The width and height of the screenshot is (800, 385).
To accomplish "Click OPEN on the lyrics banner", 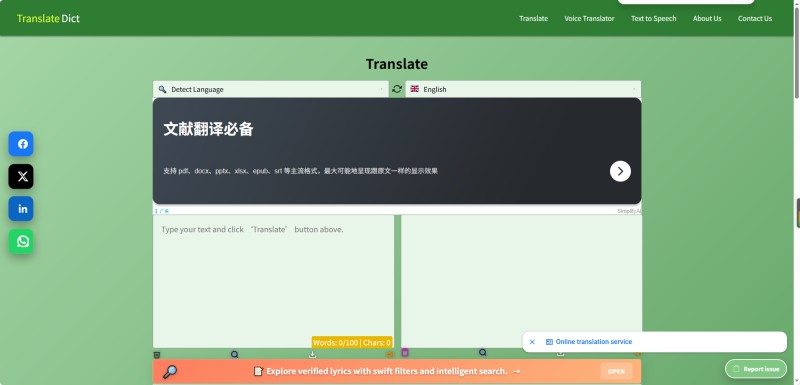I will (x=616, y=371).
